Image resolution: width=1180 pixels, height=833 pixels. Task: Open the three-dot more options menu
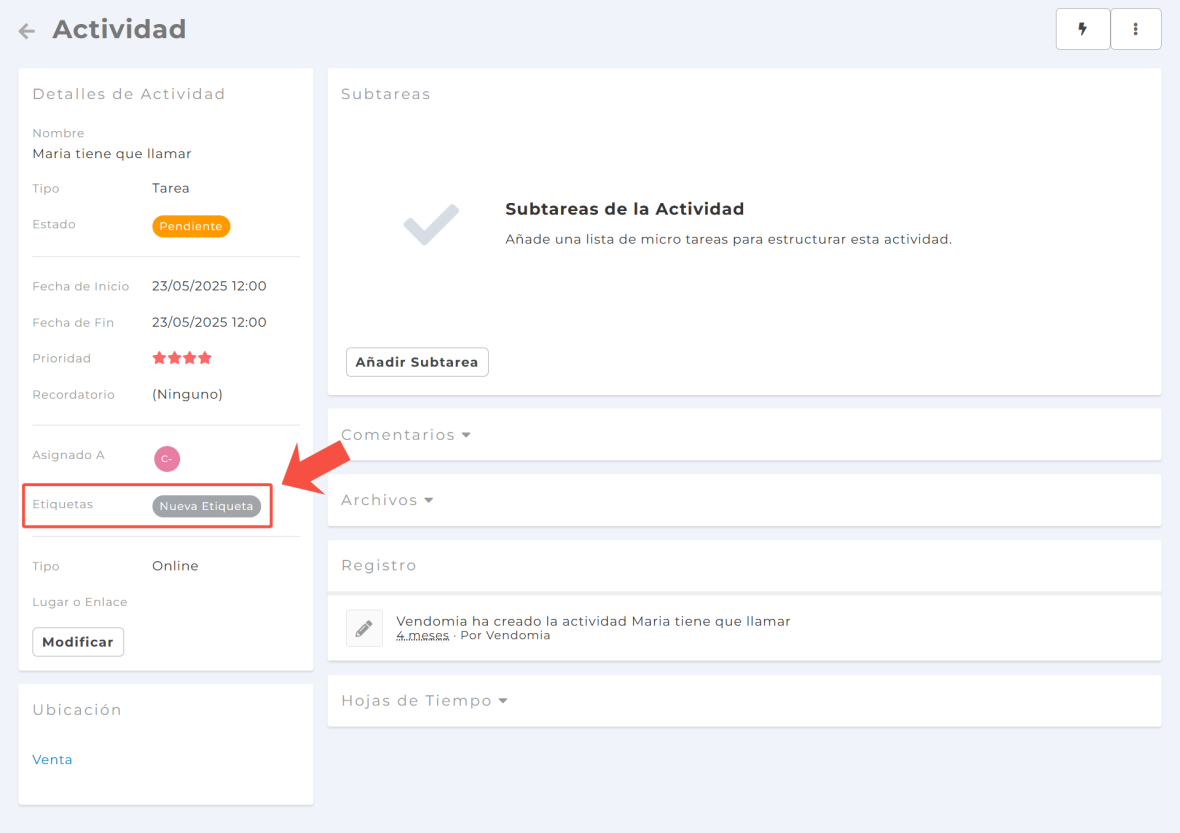tap(1135, 29)
